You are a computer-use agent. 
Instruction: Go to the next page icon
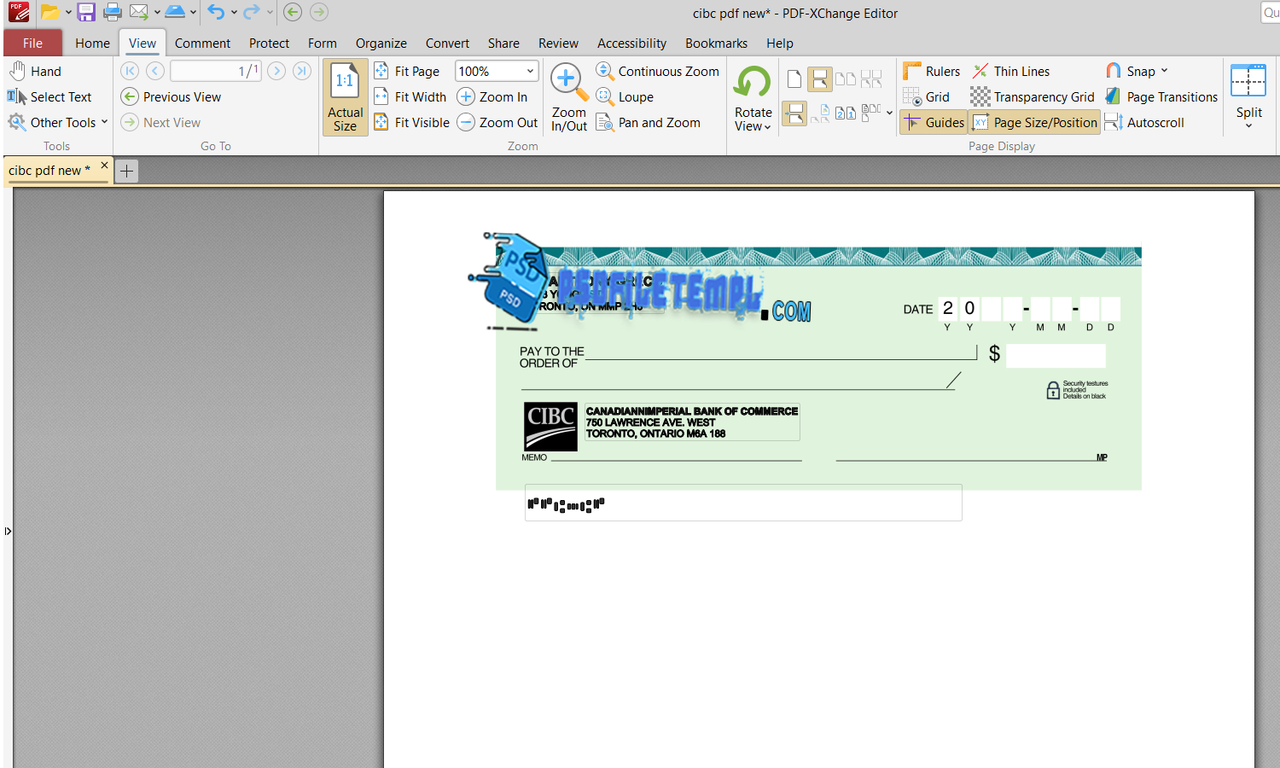(x=276, y=71)
